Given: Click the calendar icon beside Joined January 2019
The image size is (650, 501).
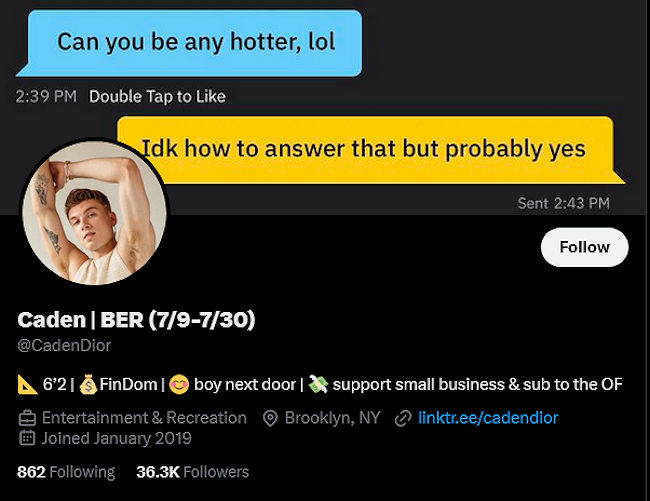Looking at the screenshot, I should [27, 438].
